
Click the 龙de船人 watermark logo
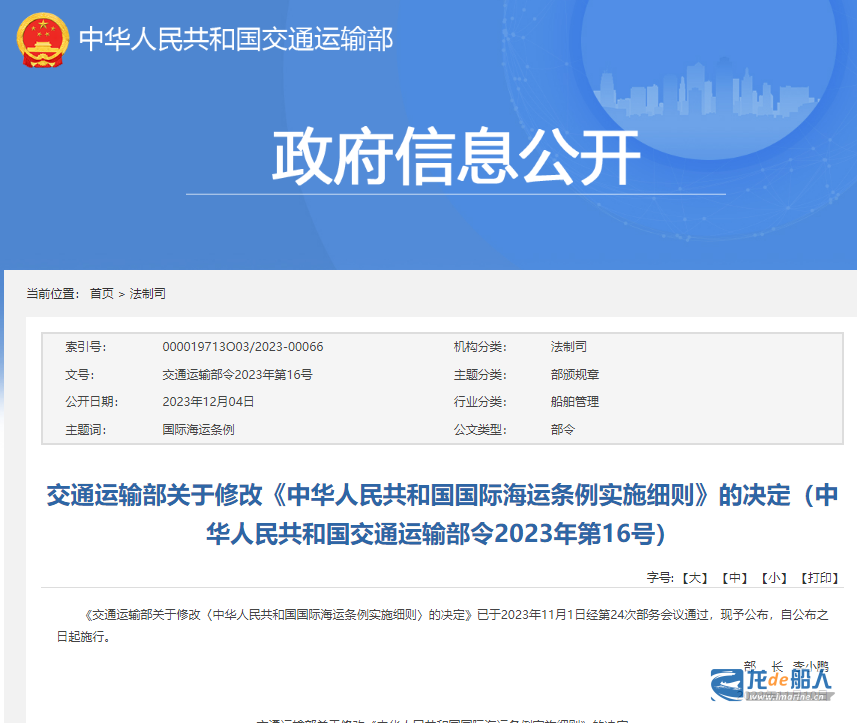(771, 685)
